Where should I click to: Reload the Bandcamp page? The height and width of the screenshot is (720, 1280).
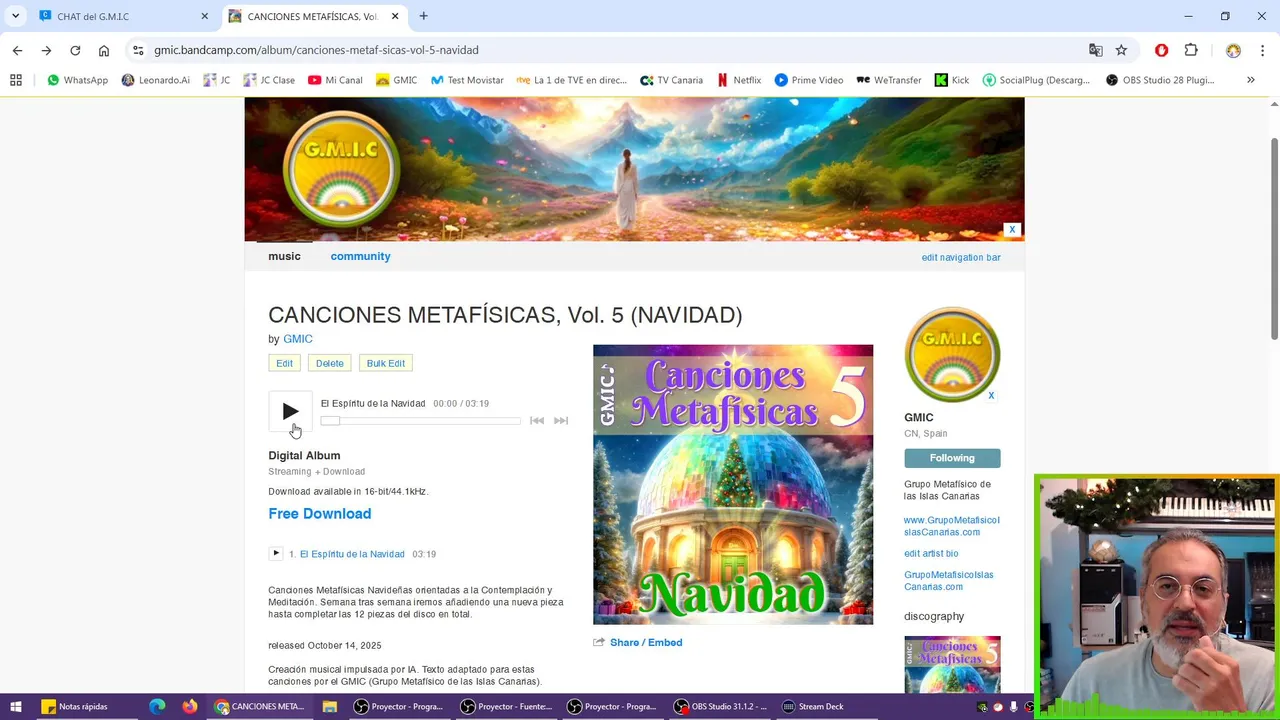[x=75, y=50]
